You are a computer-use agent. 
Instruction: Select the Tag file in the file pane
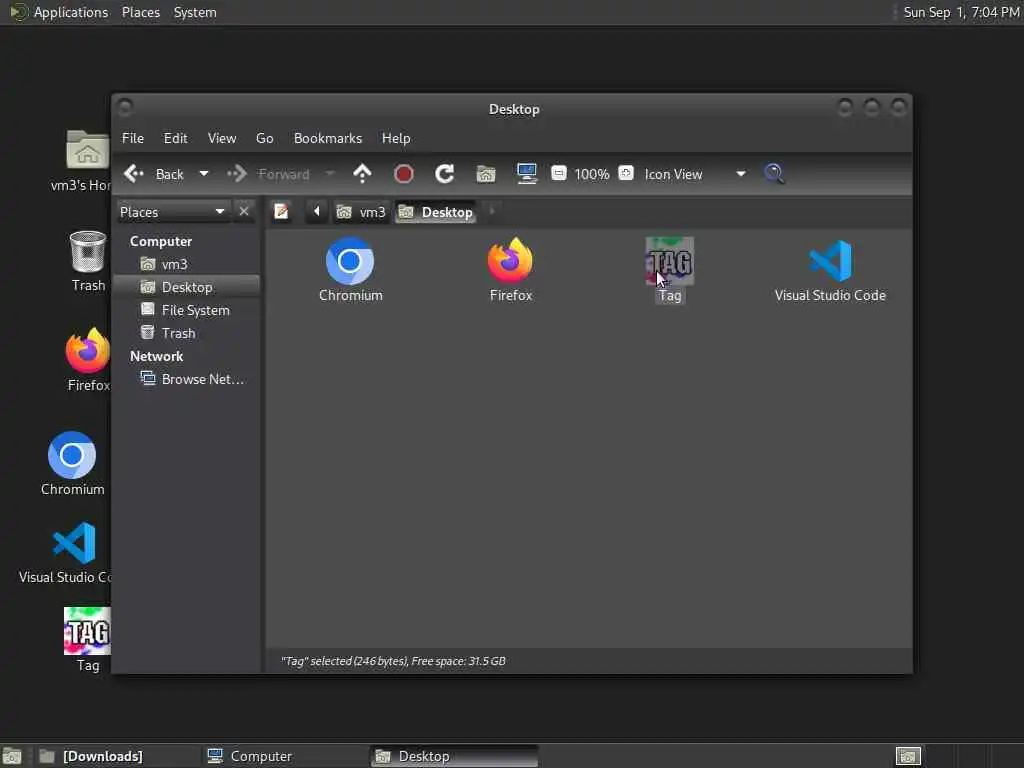click(x=670, y=270)
